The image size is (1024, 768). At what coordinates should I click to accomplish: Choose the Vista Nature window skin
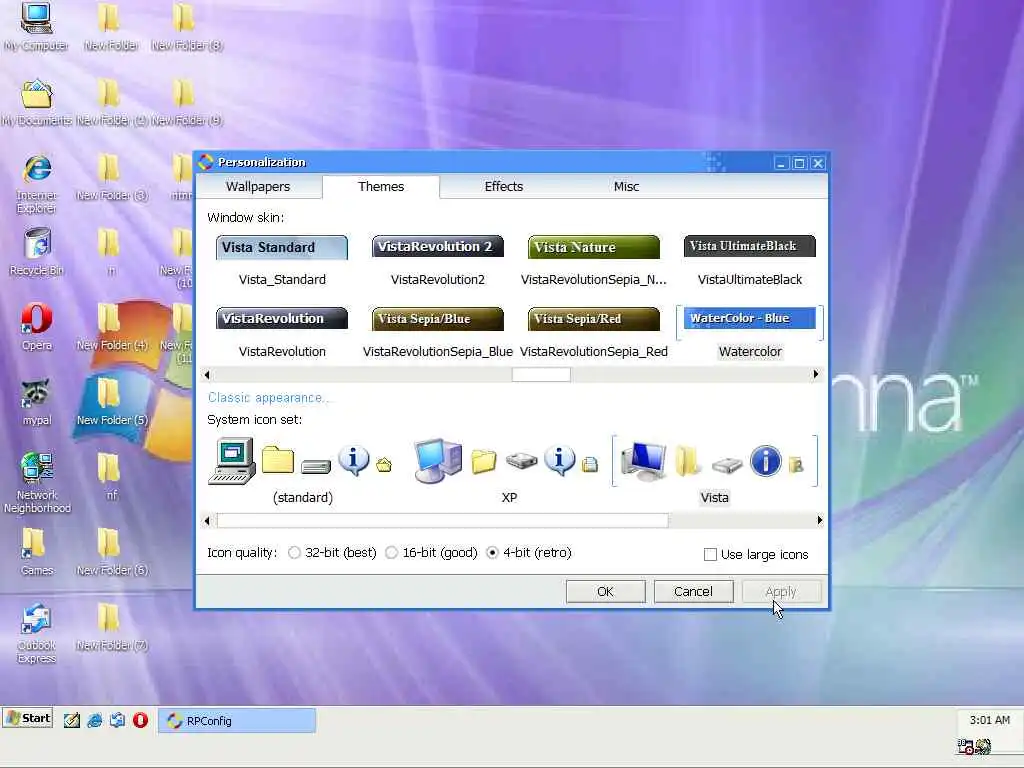pos(594,261)
